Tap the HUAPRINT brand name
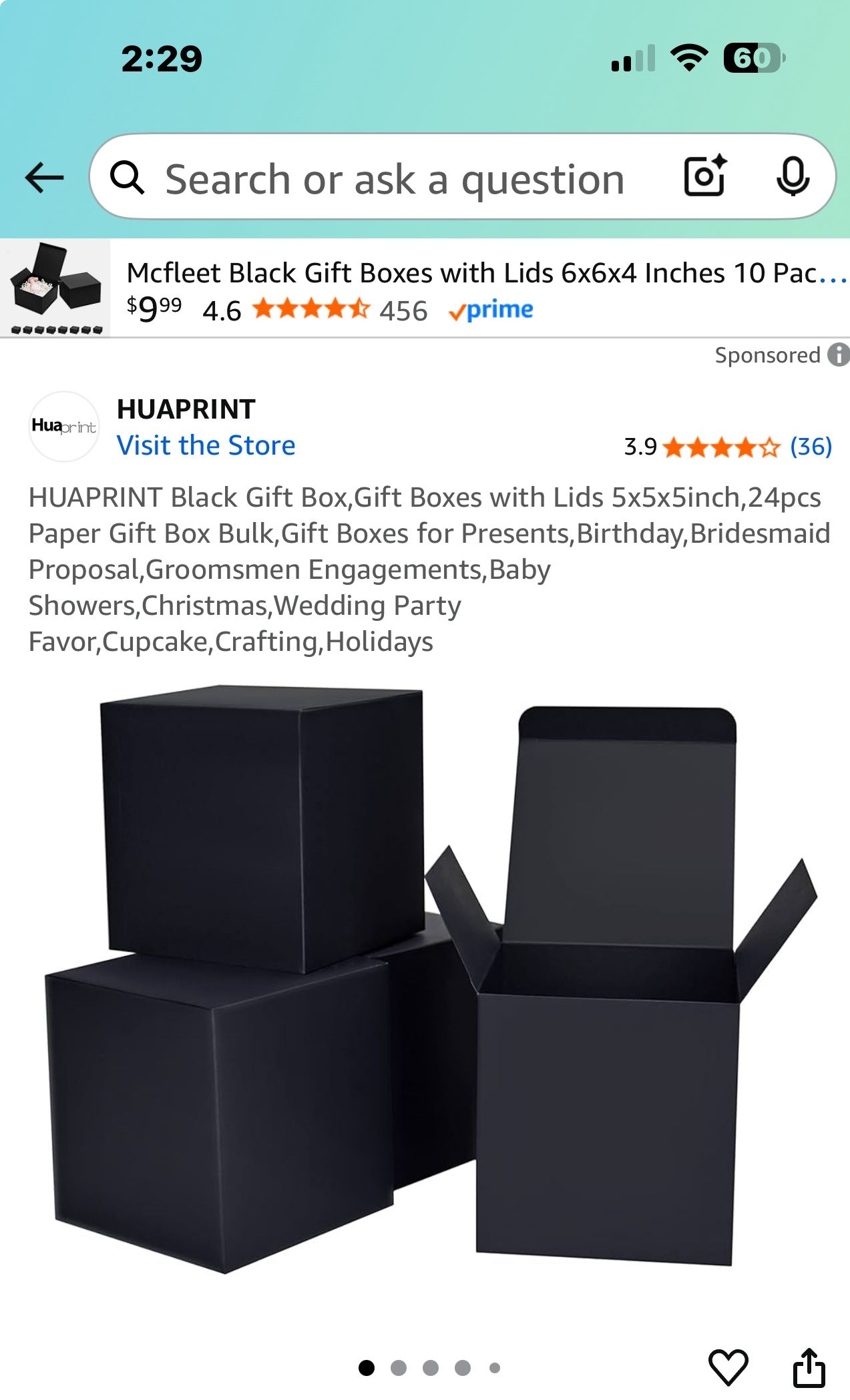 [x=186, y=409]
